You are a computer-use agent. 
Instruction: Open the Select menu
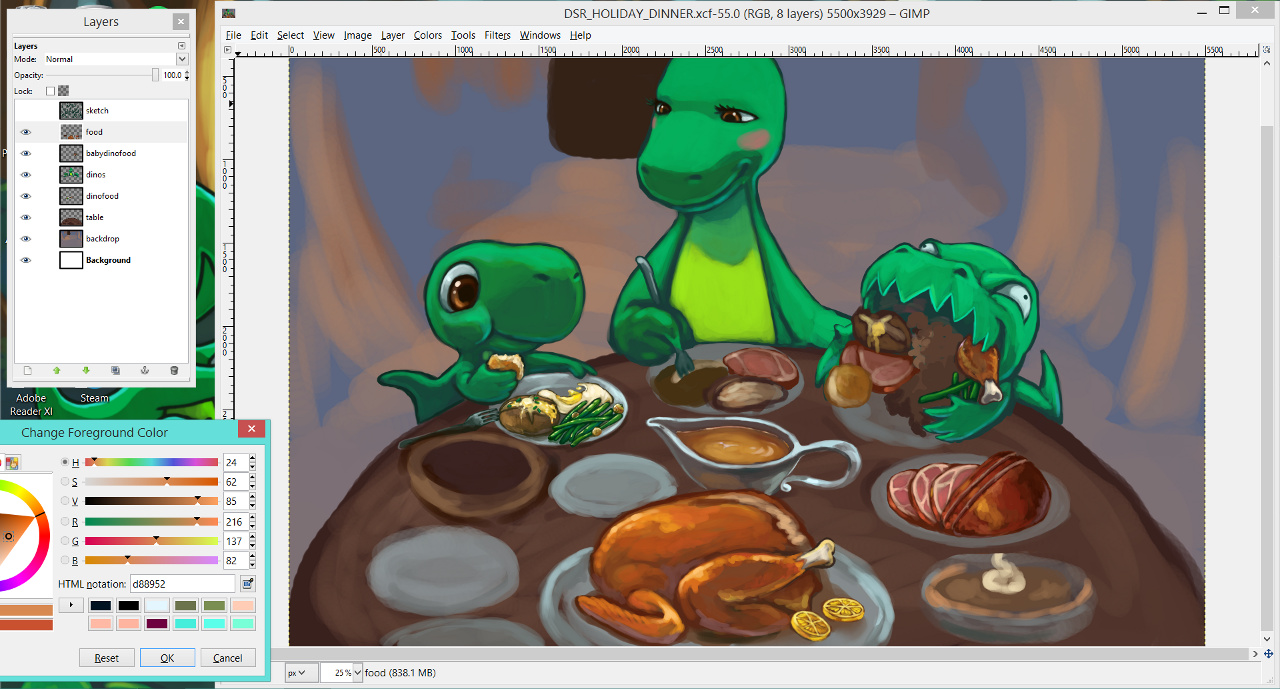point(291,35)
